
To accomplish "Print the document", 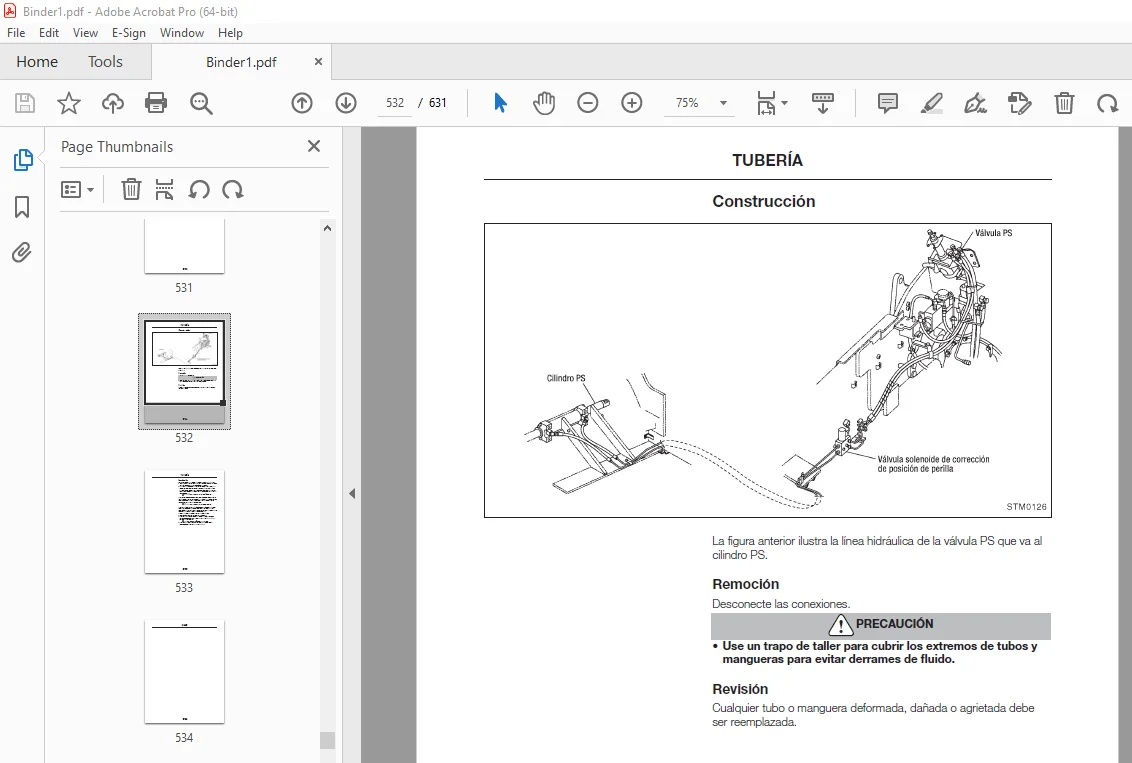I will (156, 103).
